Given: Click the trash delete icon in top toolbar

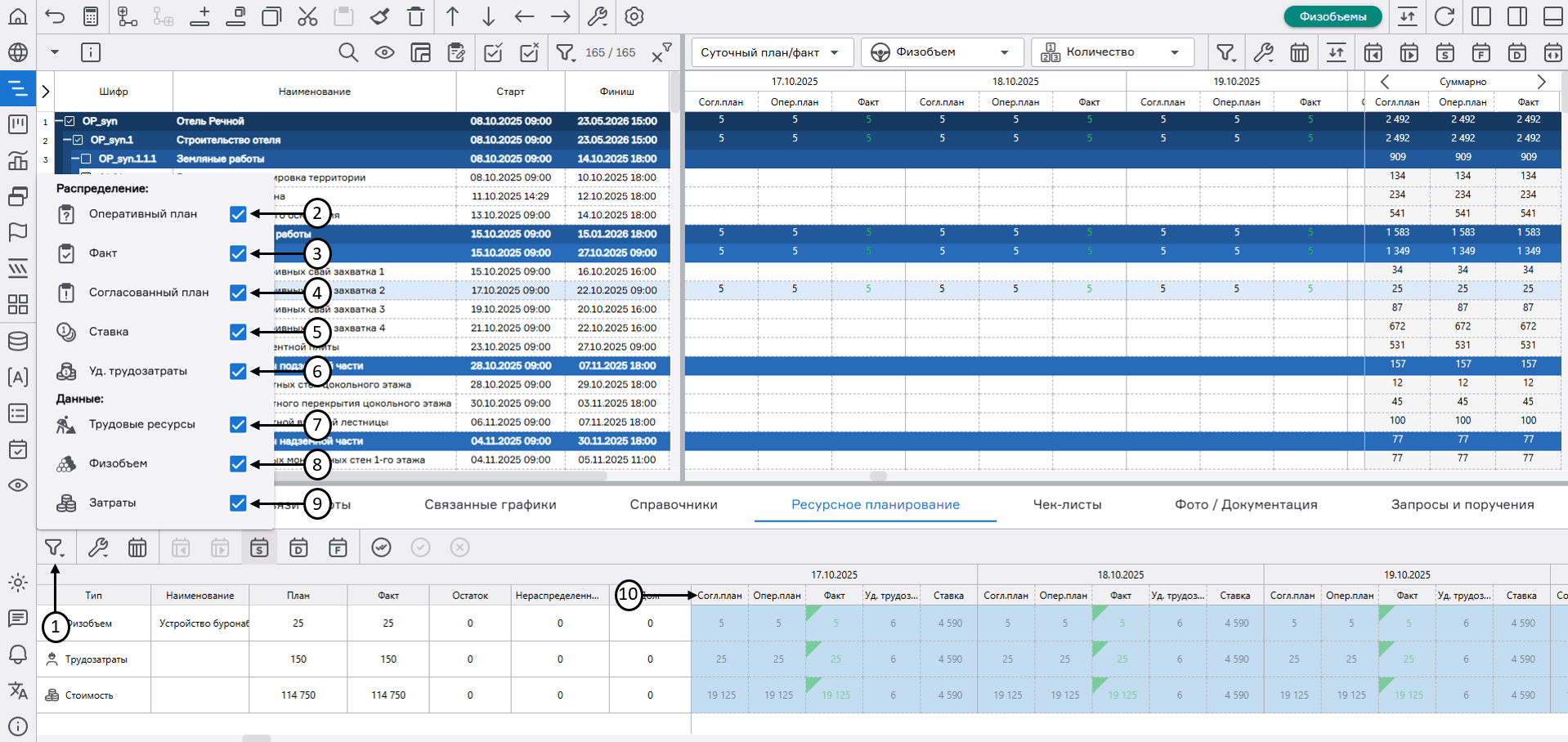Looking at the screenshot, I should pyautogui.click(x=416, y=16).
